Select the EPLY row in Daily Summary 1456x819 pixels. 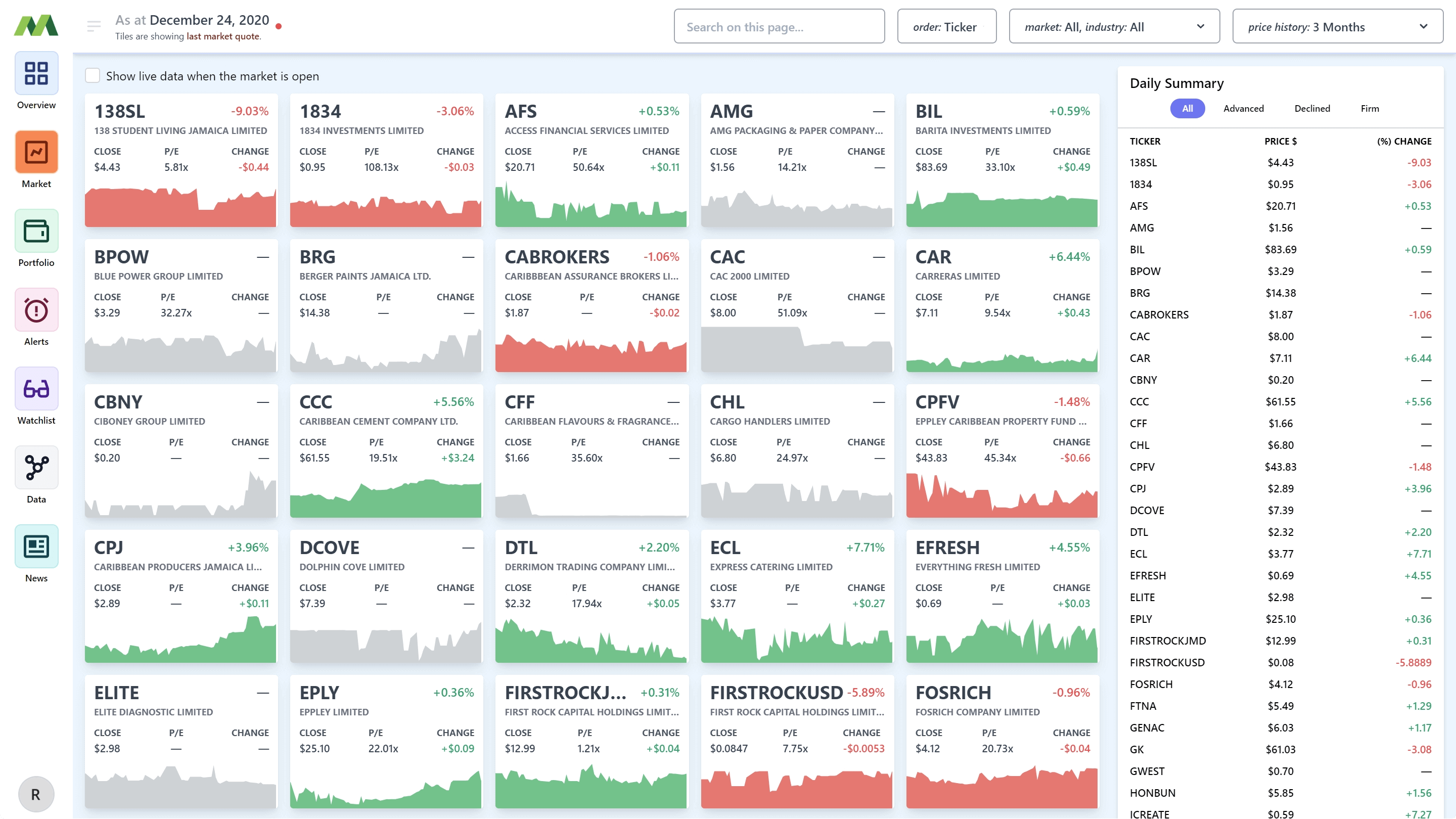1280,619
